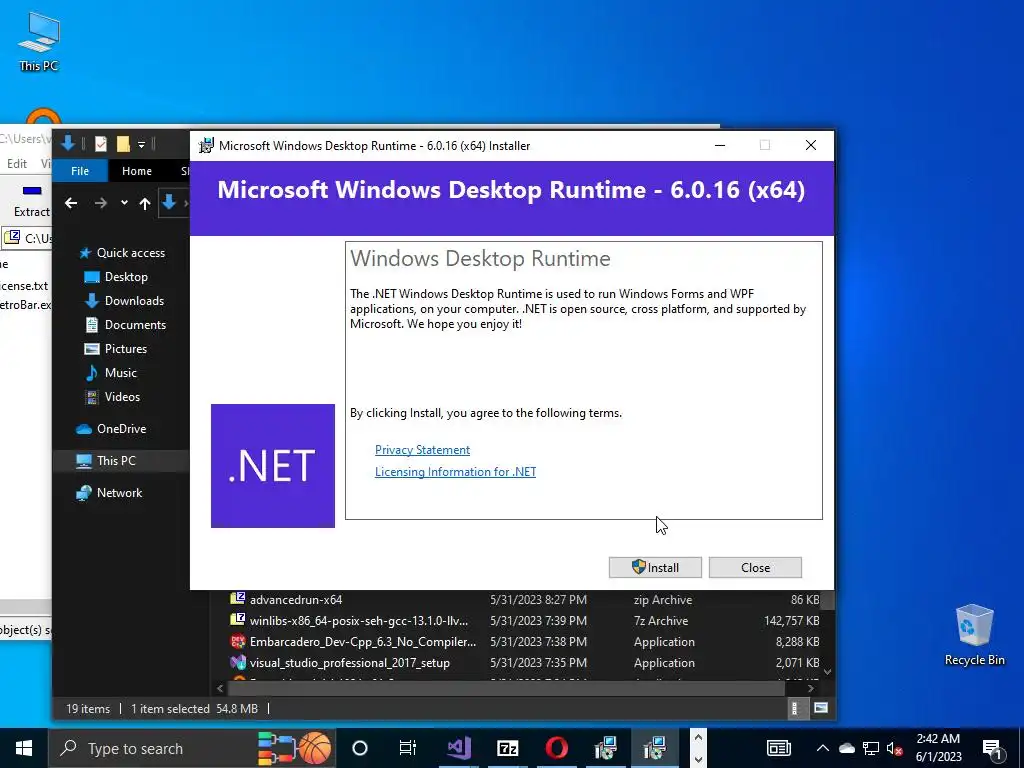
Task: Click visual studio setup file icon
Action: 238,662
